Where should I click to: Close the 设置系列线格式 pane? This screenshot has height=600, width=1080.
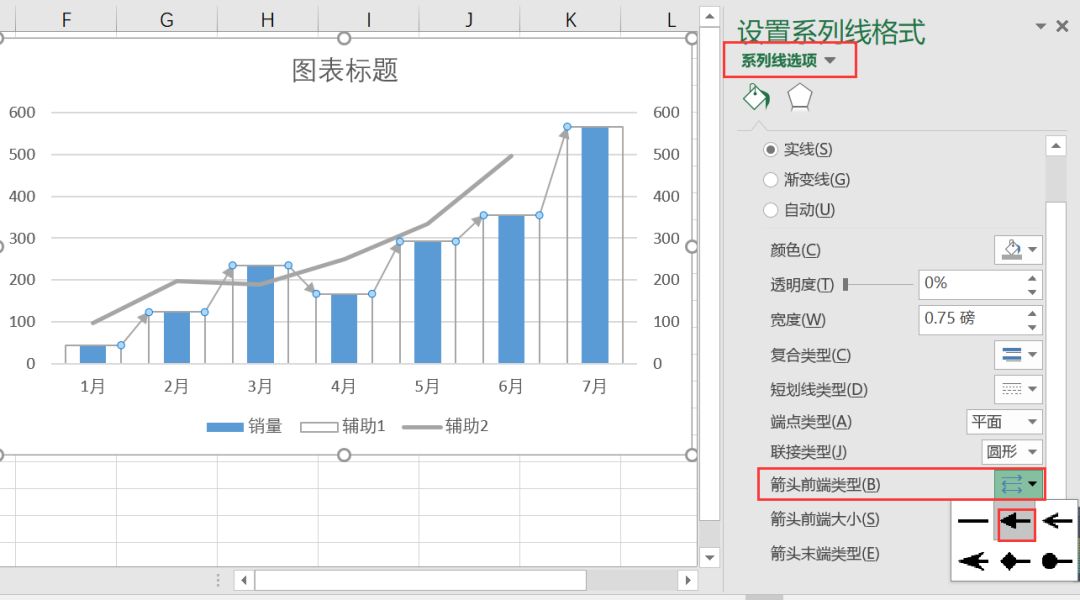1062,27
